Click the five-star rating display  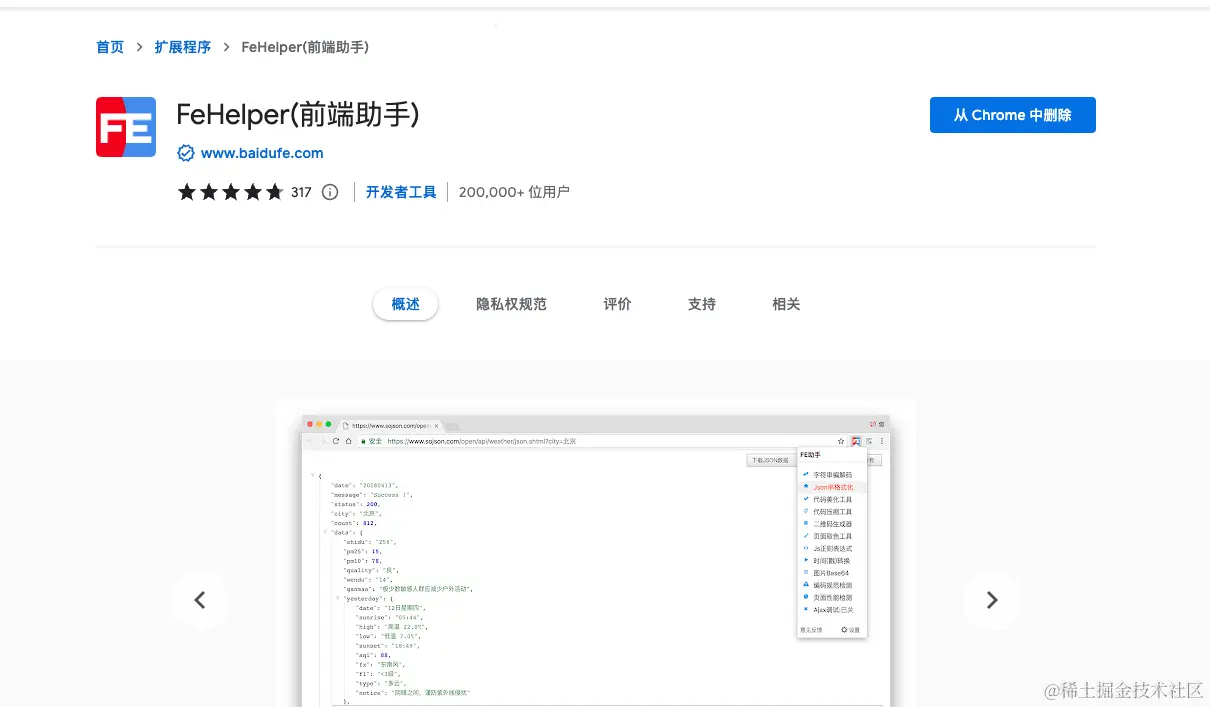pyautogui.click(x=230, y=192)
